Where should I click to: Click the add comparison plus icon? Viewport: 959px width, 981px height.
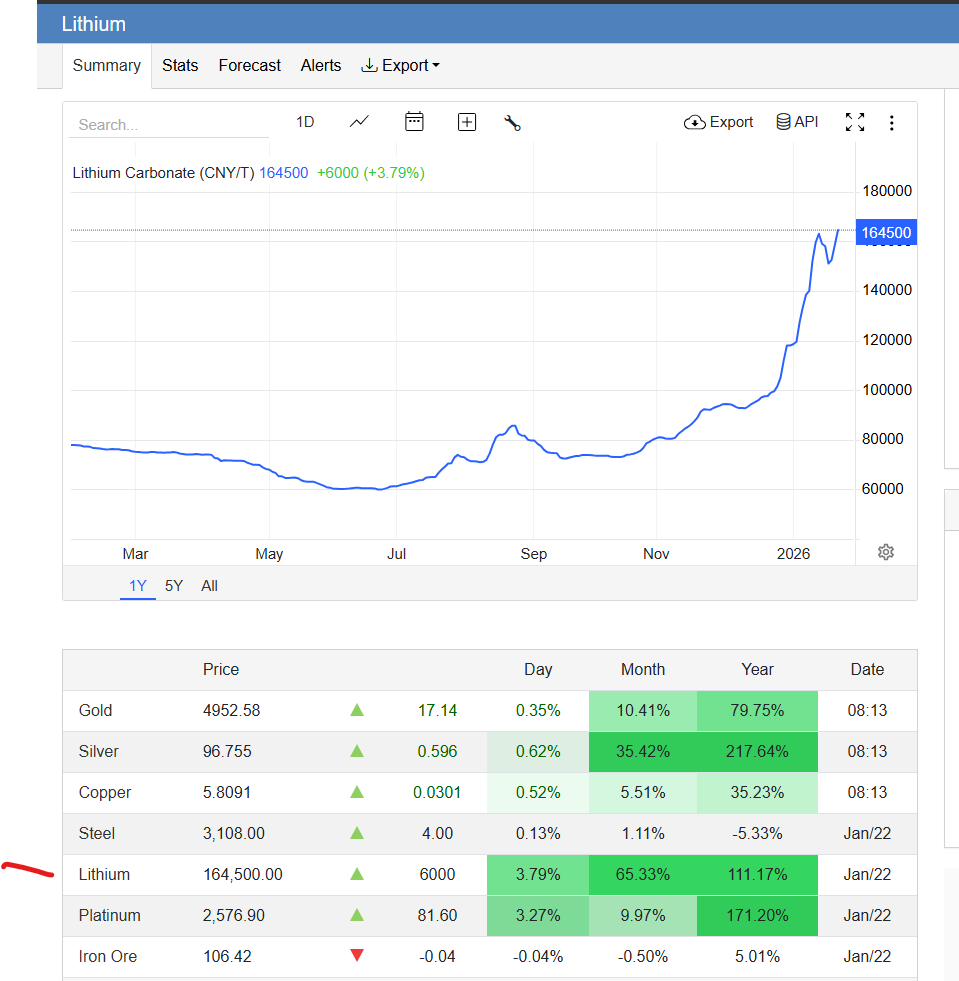tap(467, 122)
